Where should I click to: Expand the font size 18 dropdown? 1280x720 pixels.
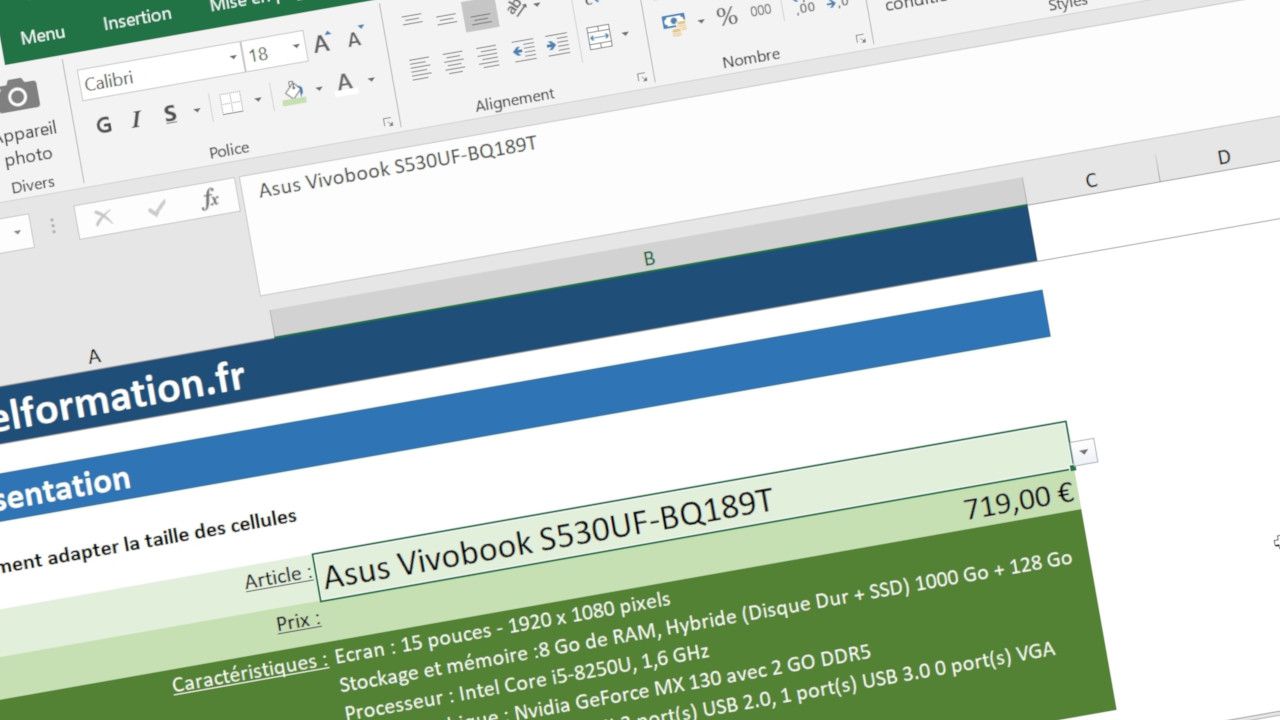pos(297,47)
